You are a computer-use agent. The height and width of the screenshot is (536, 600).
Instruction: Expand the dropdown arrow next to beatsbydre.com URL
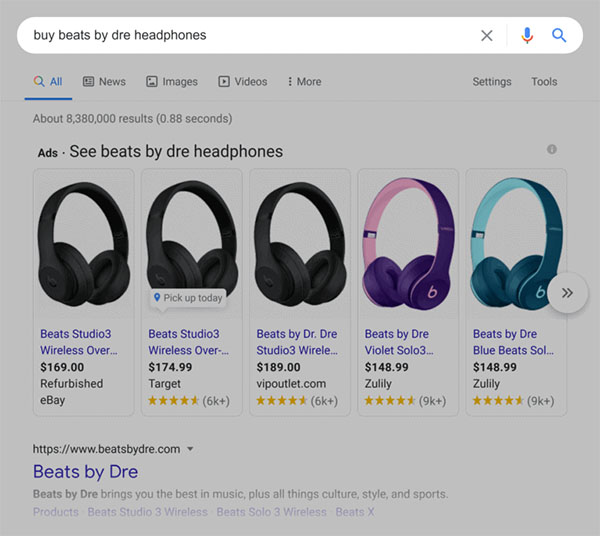click(190, 449)
